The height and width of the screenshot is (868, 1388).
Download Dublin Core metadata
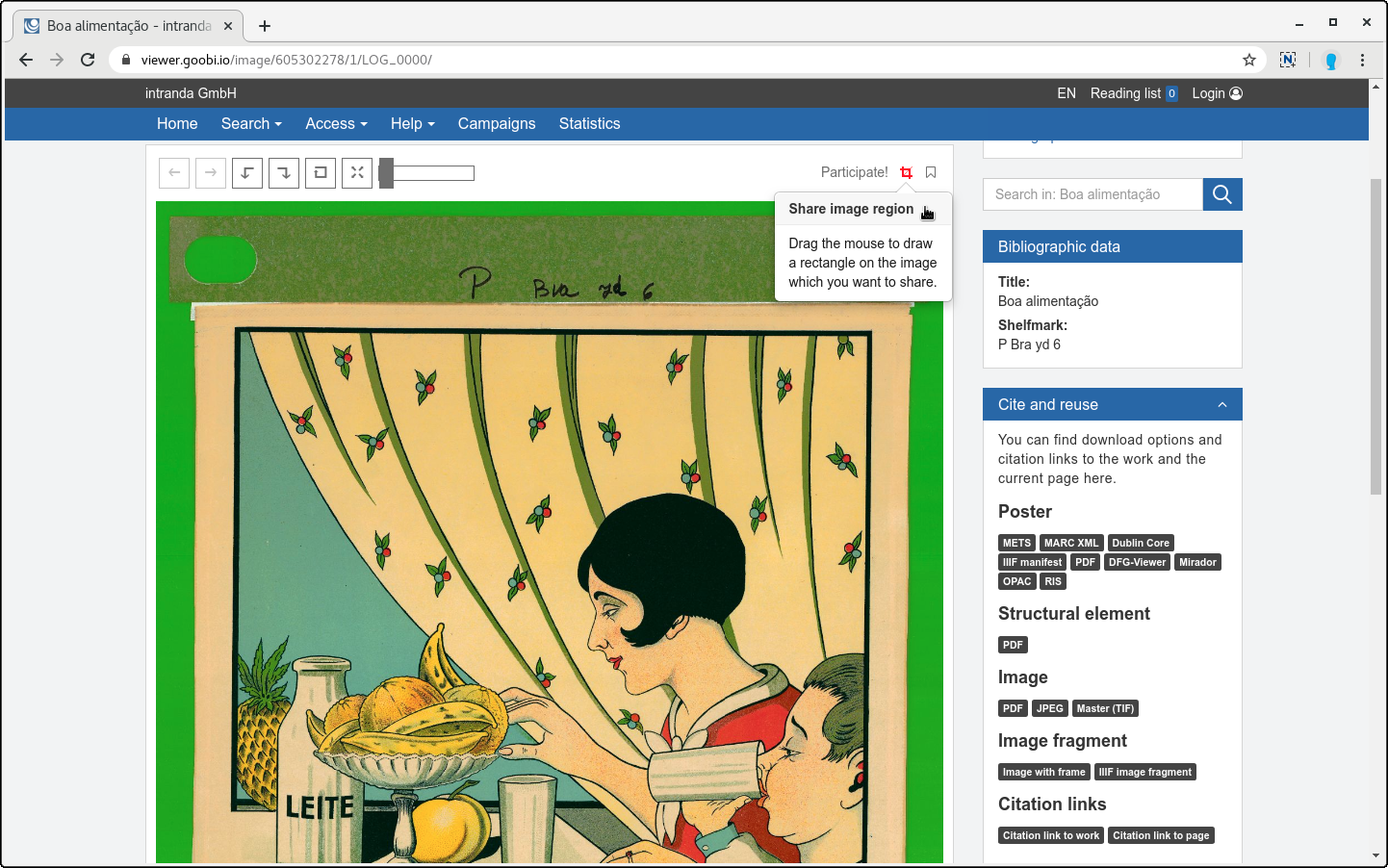pyautogui.click(x=1141, y=543)
